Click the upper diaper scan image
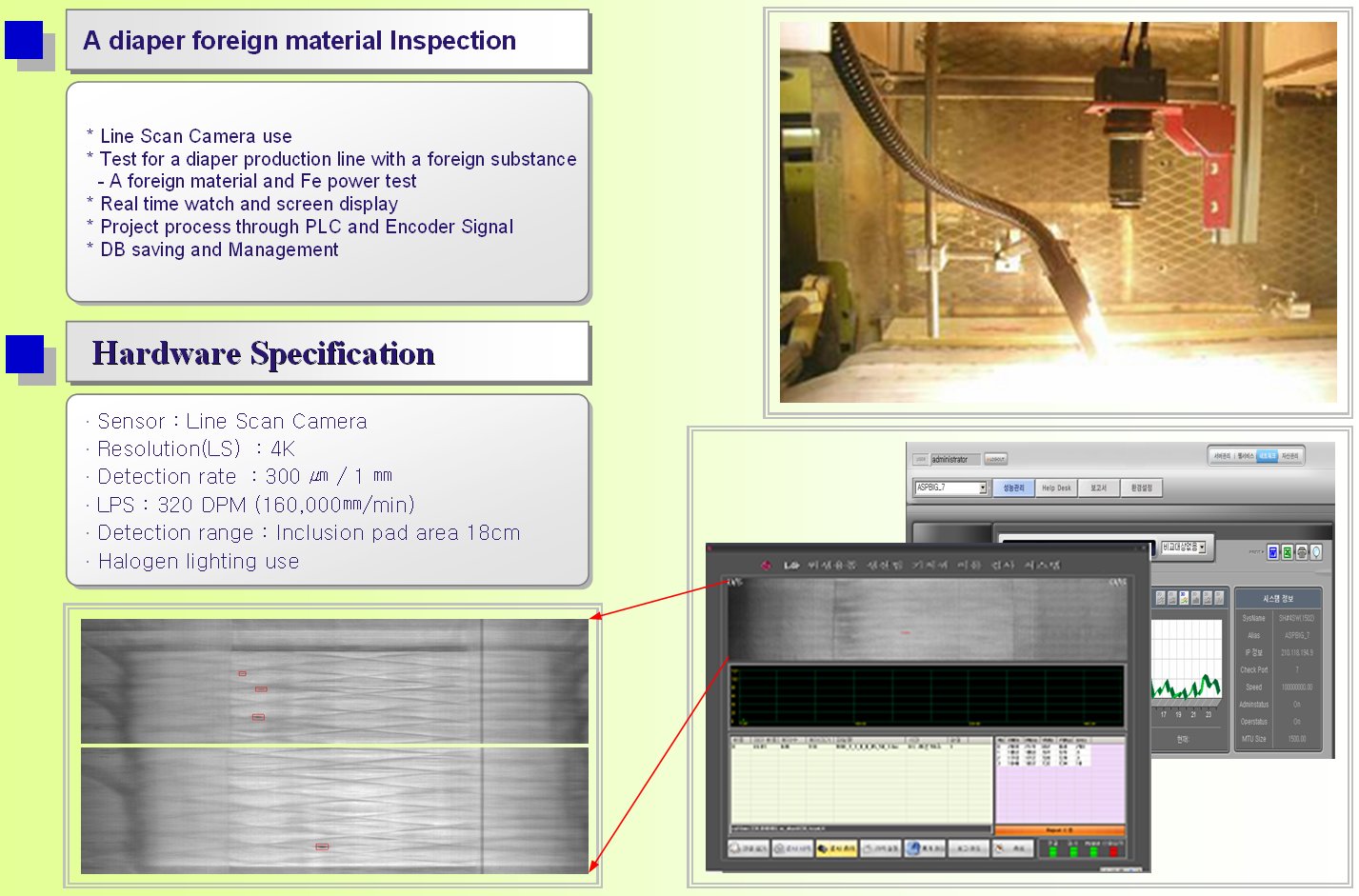The image size is (1359, 896). (x=334, y=681)
